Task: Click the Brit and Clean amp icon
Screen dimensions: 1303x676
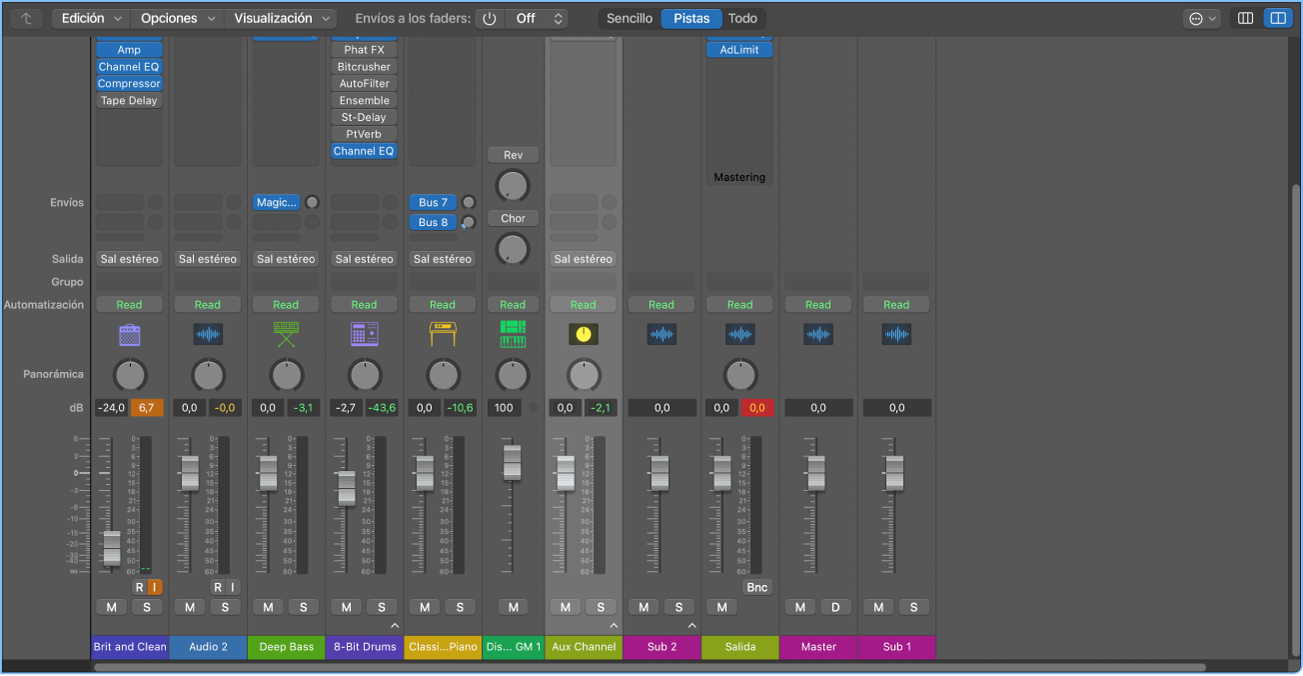Action: tap(129, 334)
